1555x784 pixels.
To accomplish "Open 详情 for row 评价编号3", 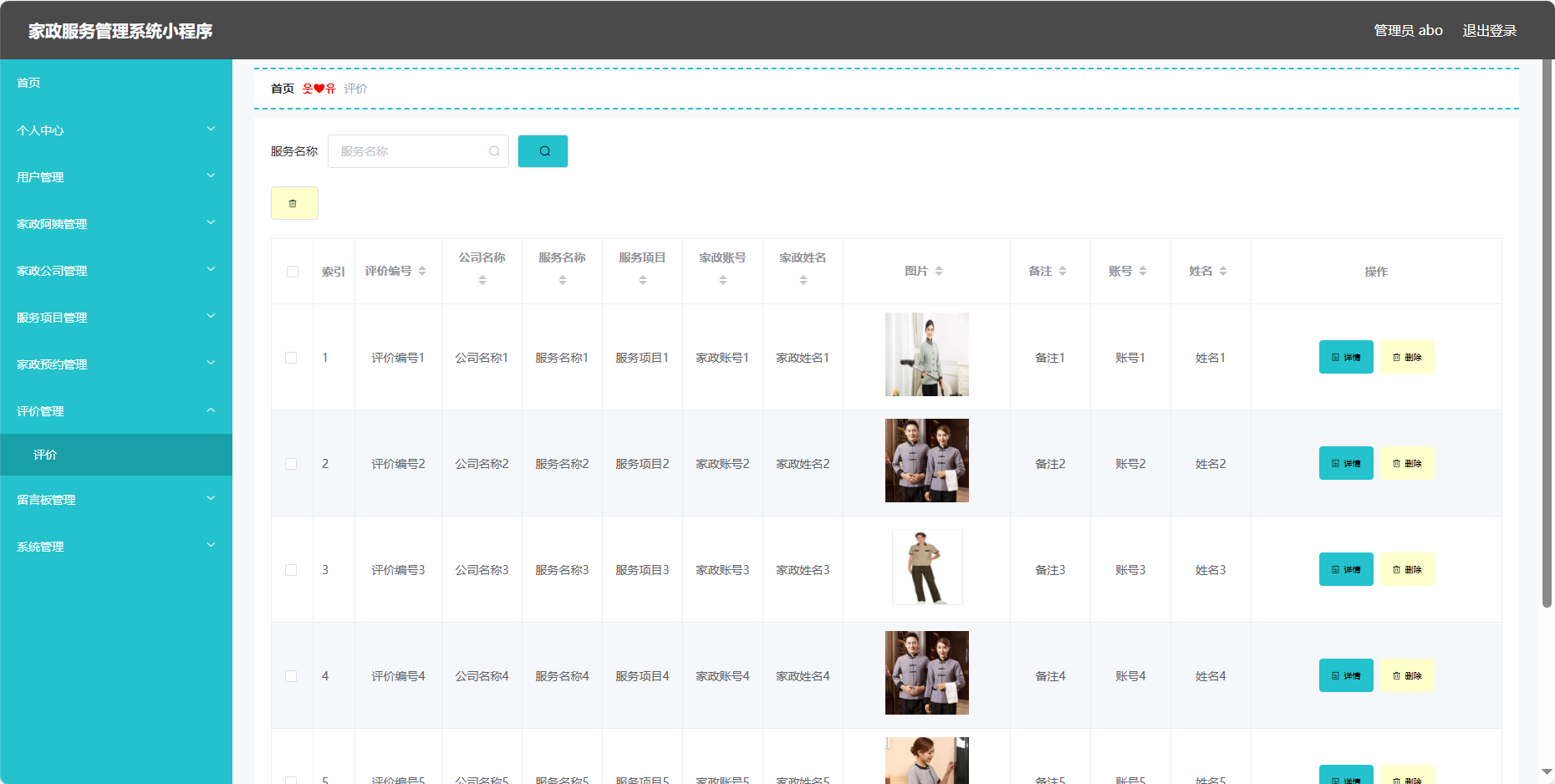I will click(x=1346, y=569).
